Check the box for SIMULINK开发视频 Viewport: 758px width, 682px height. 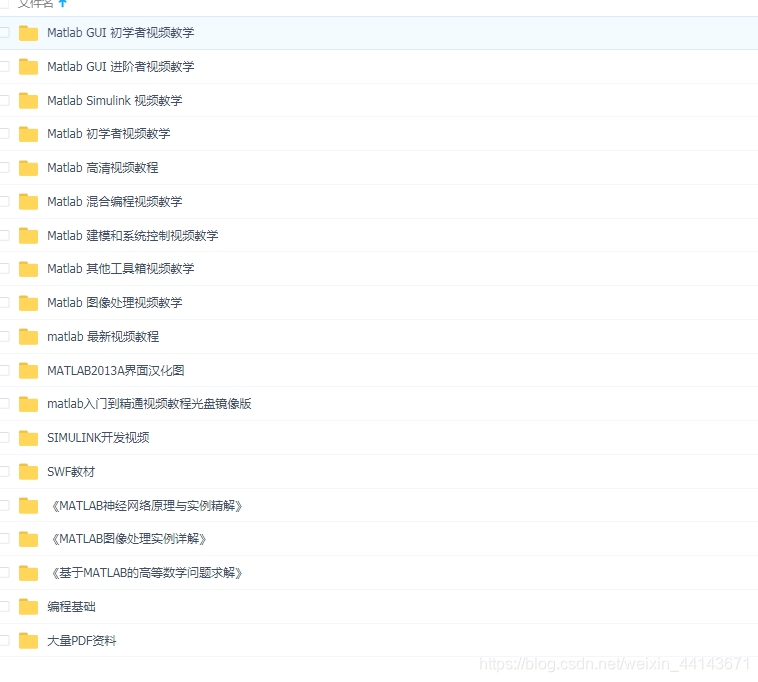[x=4, y=437]
